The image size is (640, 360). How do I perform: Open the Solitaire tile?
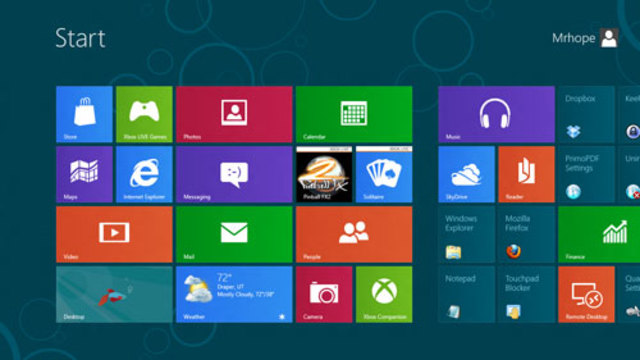pyautogui.click(x=384, y=174)
